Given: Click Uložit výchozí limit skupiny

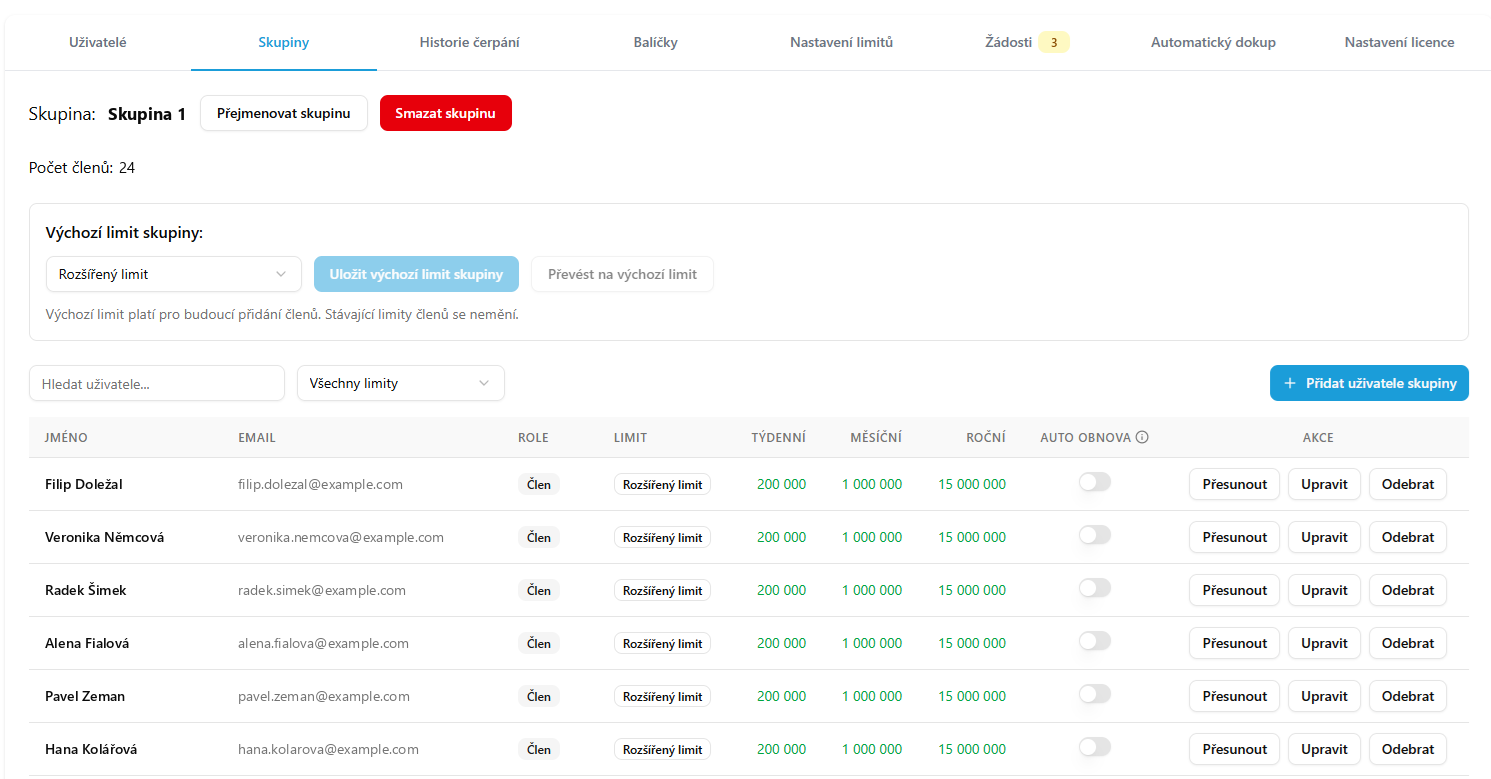Looking at the screenshot, I should tap(416, 274).
